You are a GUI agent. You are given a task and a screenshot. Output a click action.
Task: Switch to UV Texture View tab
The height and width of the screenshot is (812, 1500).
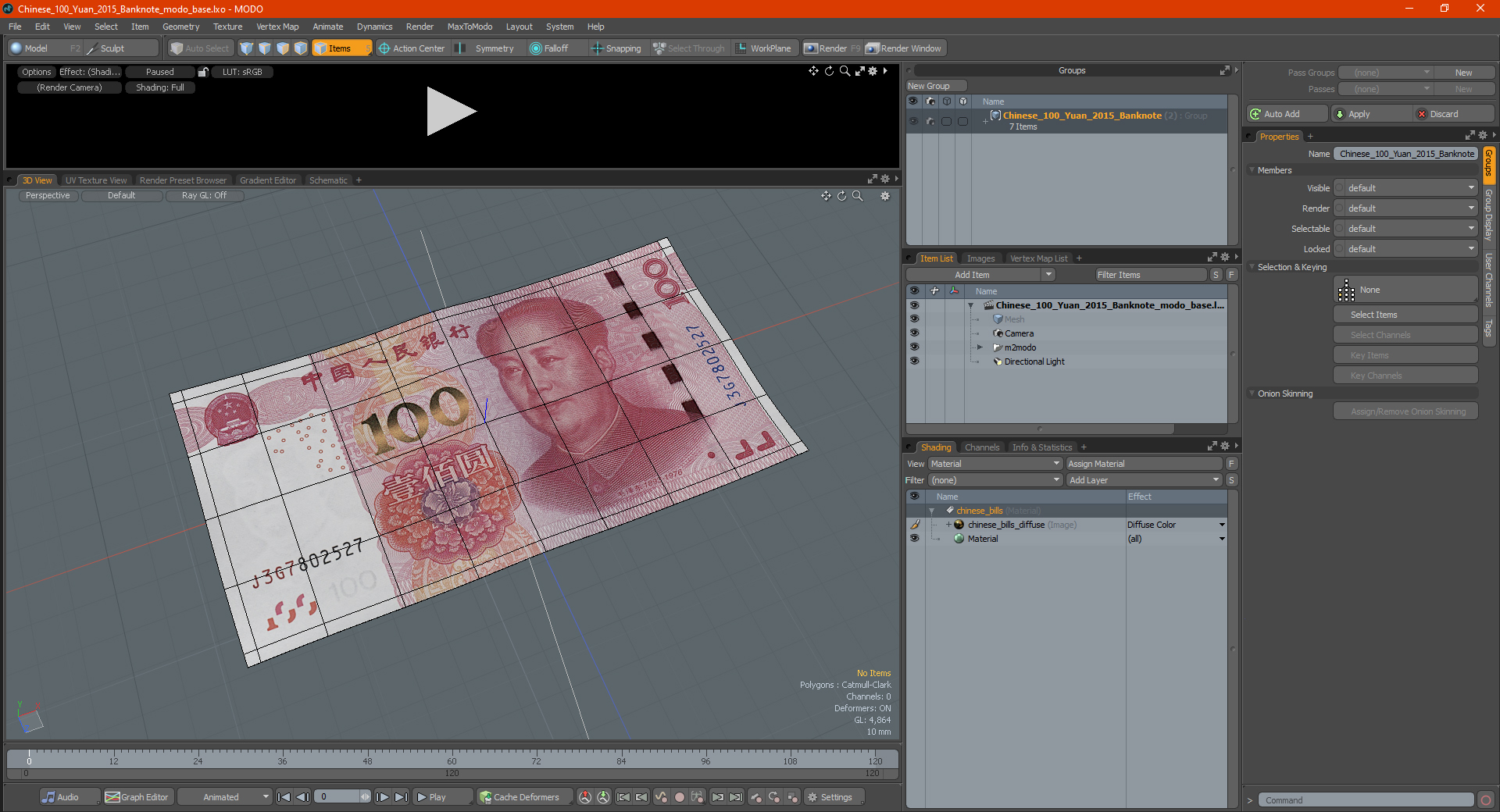tap(96, 180)
